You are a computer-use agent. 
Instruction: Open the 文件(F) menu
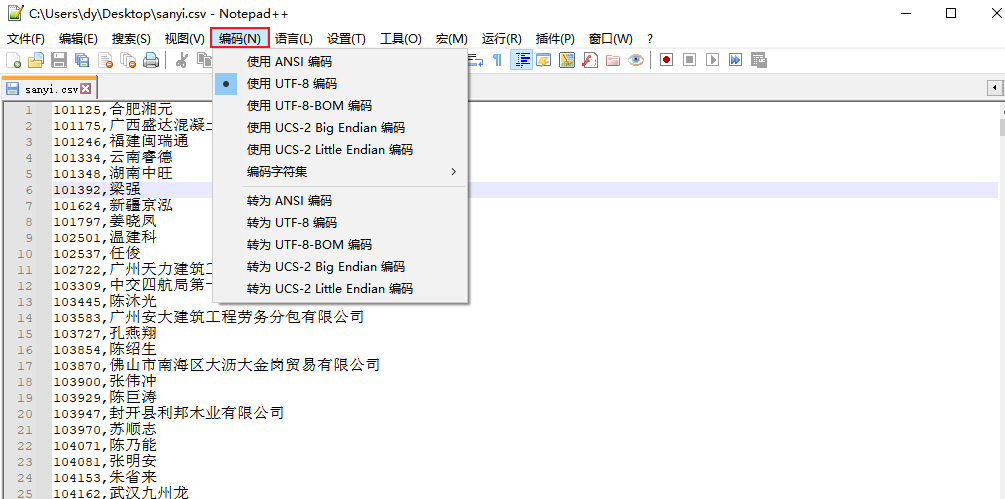coord(26,39)
